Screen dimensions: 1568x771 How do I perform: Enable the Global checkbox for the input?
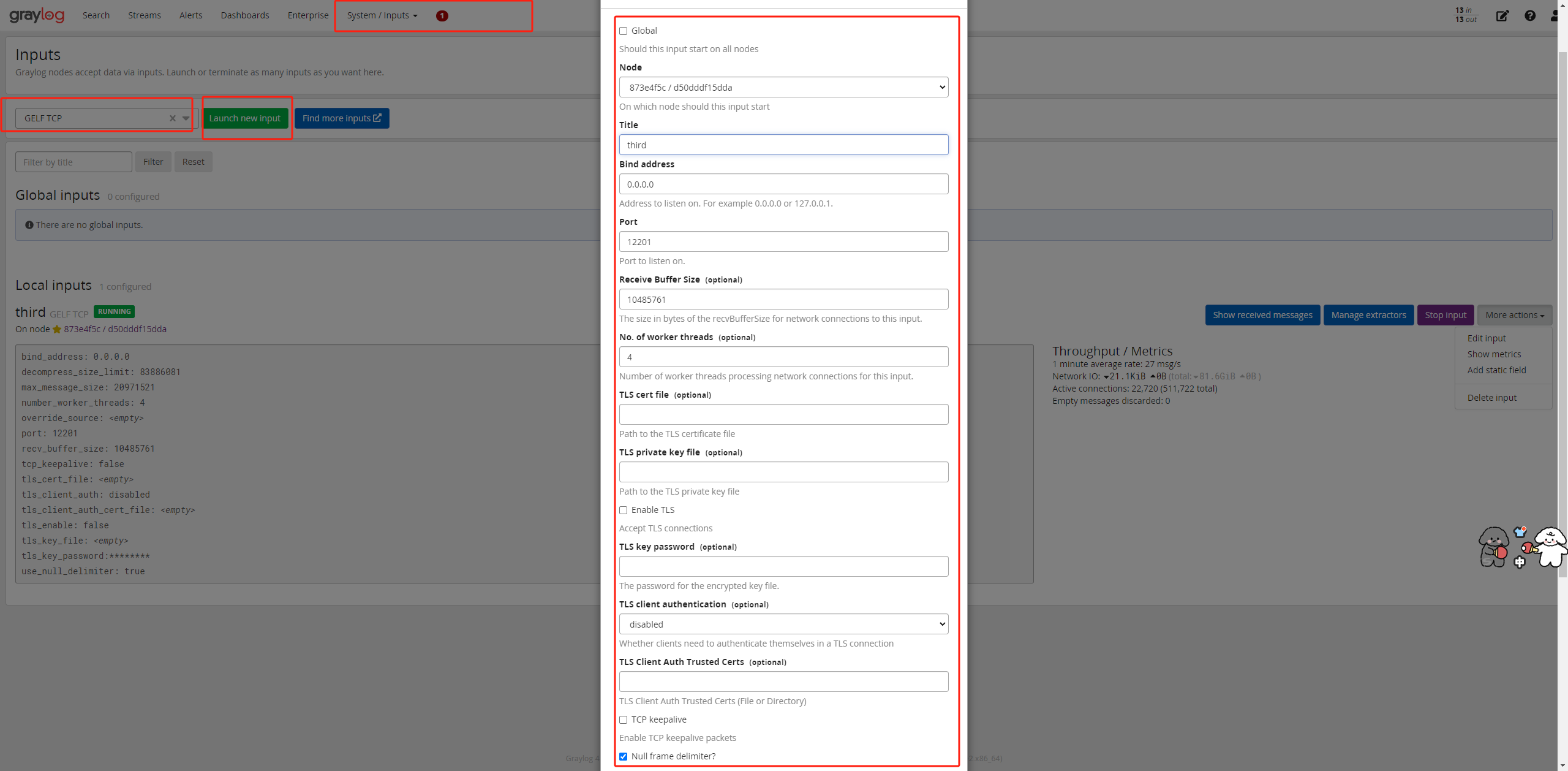click(624, 31)
